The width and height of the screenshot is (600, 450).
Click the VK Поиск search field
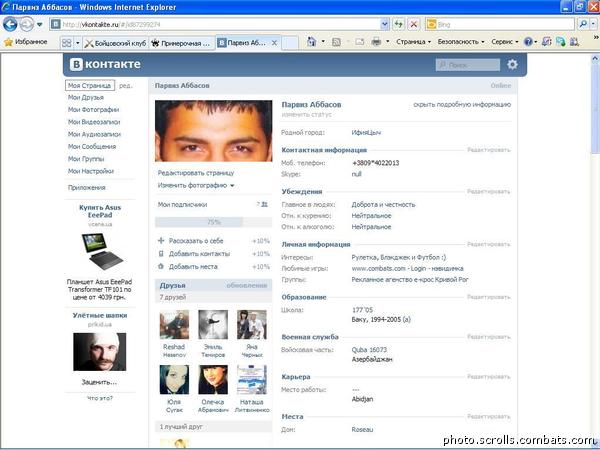[468, 65]
